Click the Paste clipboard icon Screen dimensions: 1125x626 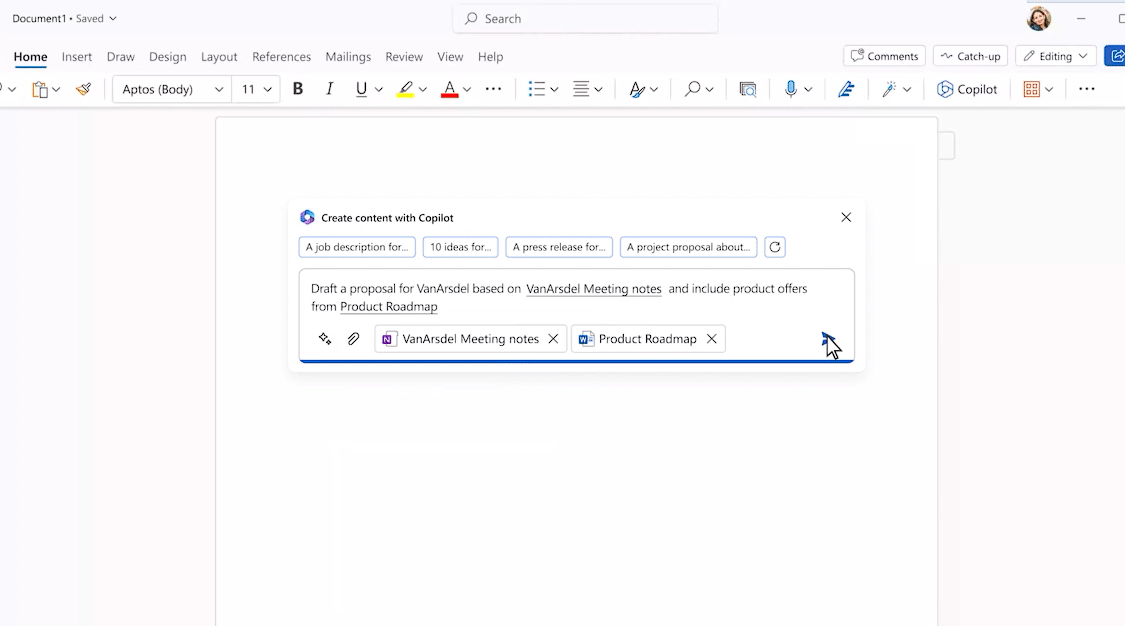[39, 90]
